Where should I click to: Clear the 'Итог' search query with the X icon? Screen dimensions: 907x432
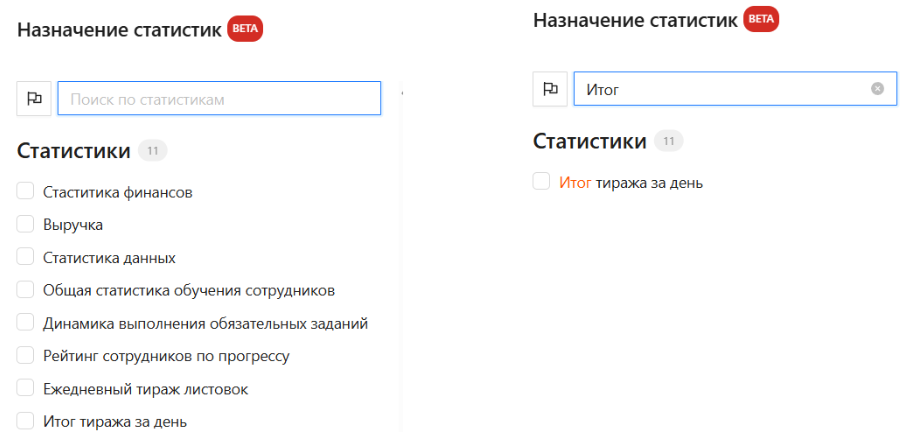tap(877, 89)
